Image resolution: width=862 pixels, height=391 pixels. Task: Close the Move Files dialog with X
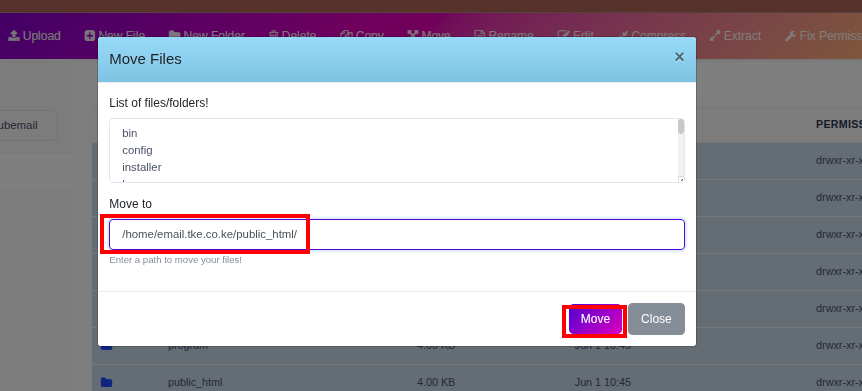coord(679,57)
